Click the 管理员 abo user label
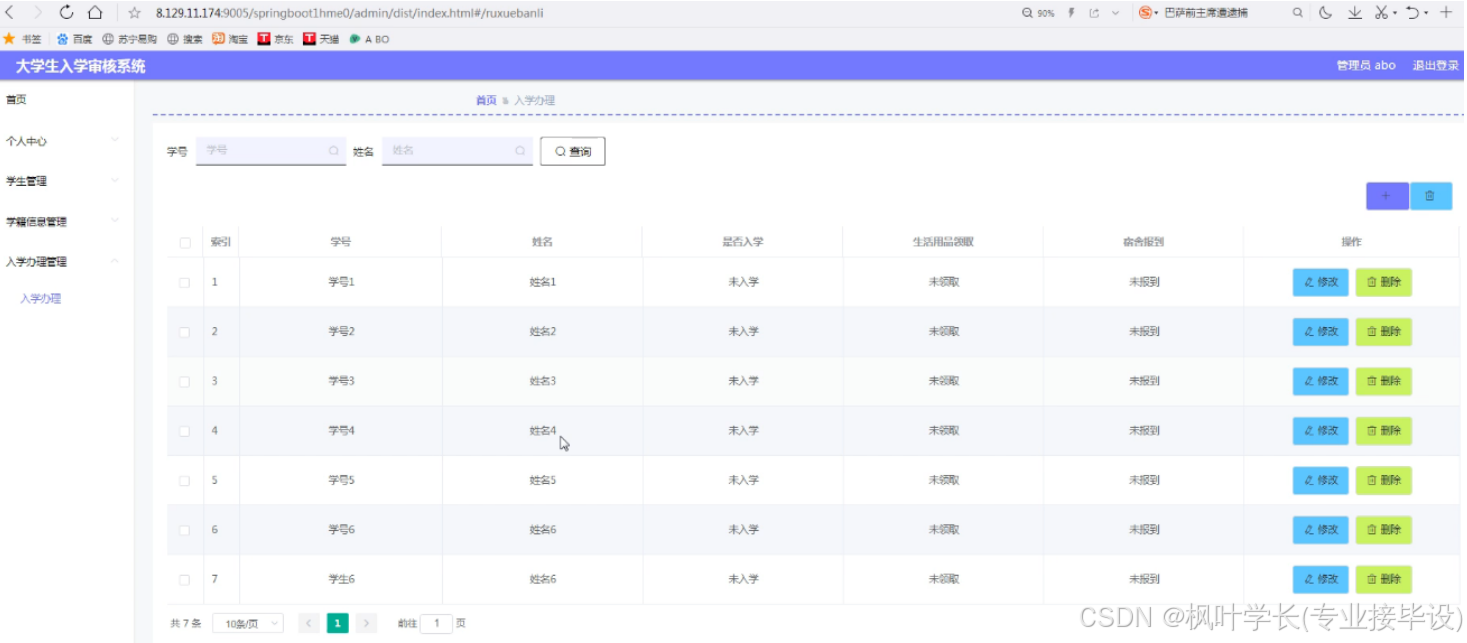 (x=1366, y=65)
